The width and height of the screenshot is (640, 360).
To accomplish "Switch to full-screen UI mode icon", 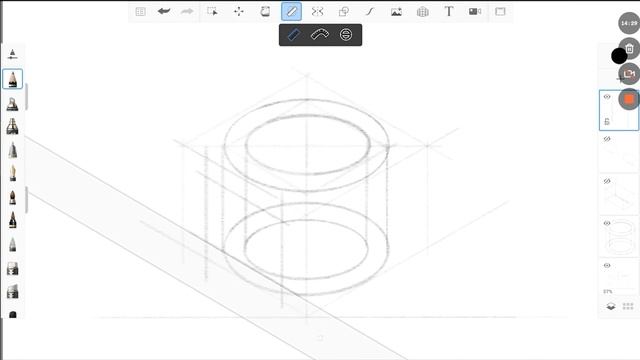I will [x=500, y=11].
